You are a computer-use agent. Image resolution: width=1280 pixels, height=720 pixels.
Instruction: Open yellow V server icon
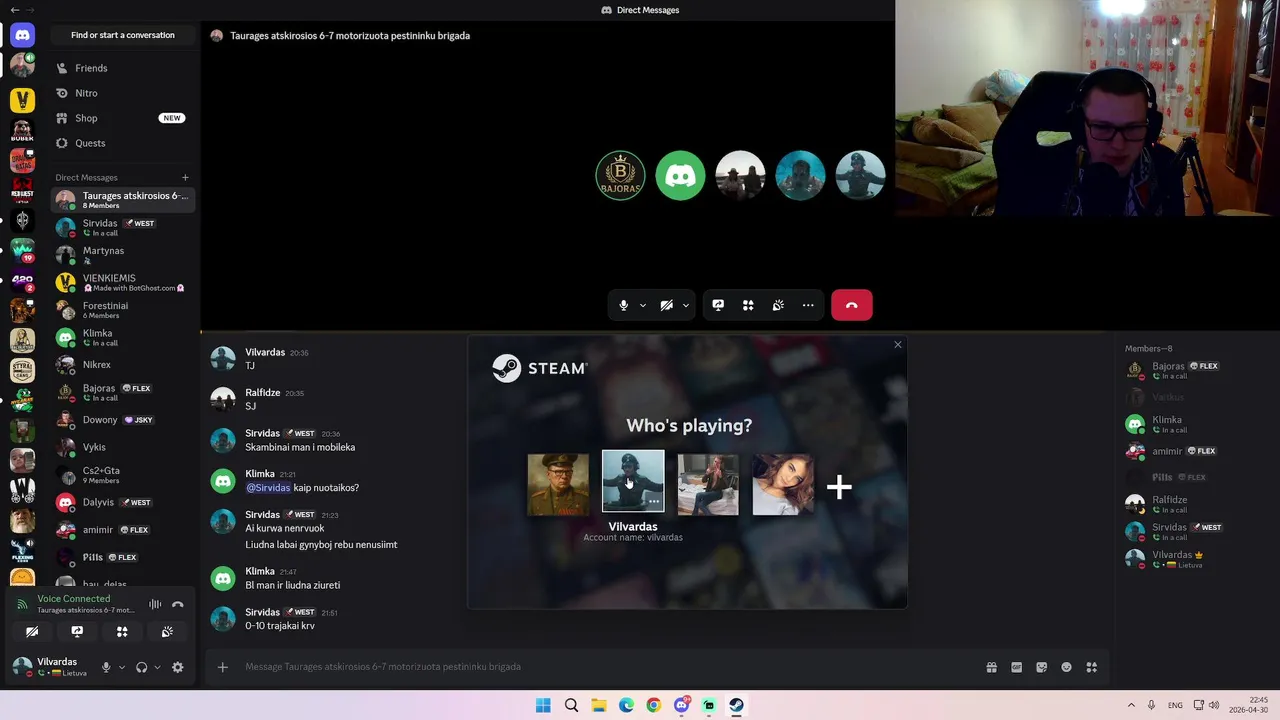pyautogui.click(x=22, y=100)
